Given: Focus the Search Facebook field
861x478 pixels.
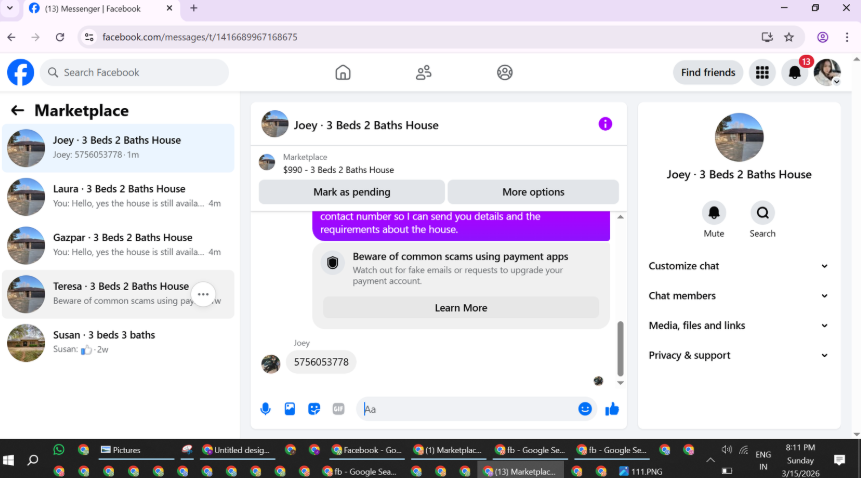Looking at the screenshot, I should coord(135,72).
